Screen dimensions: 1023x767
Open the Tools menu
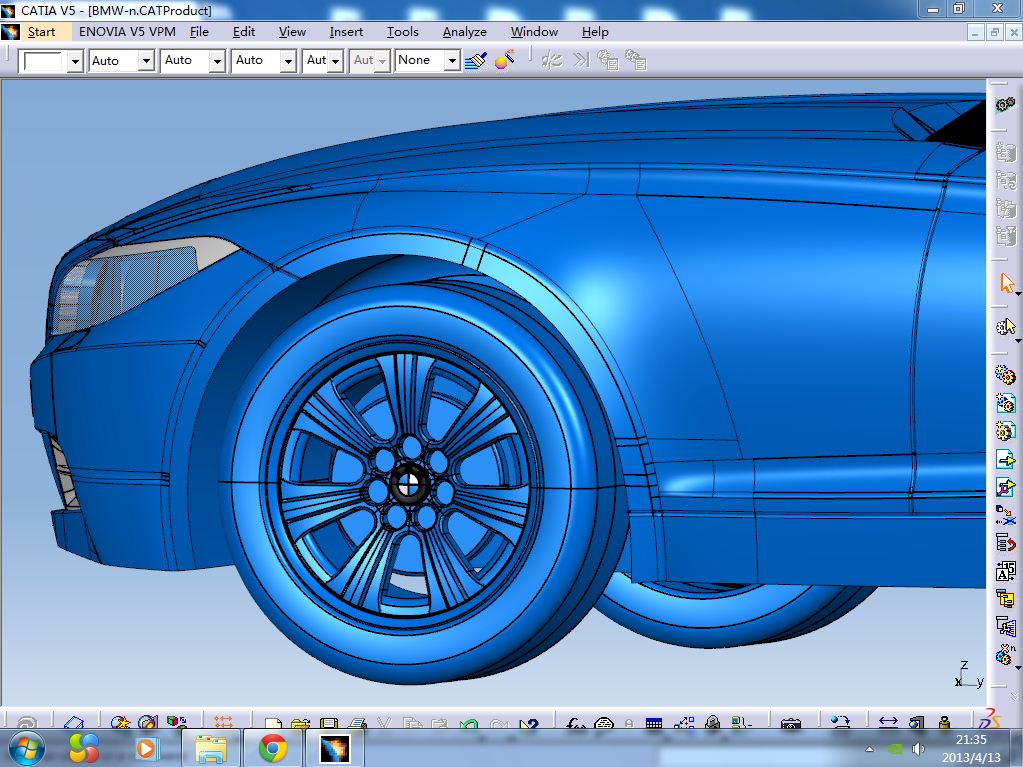coord(403,31)
